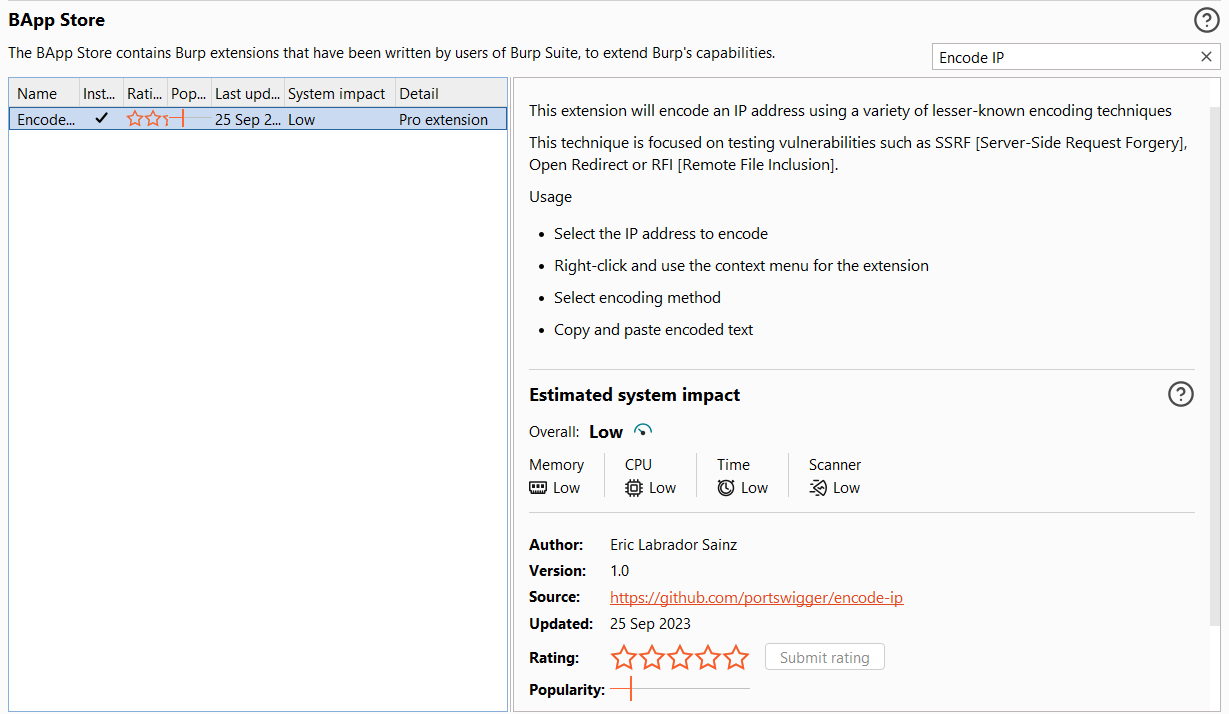Click the popularity bar in the Encode row

coord(189,119)
